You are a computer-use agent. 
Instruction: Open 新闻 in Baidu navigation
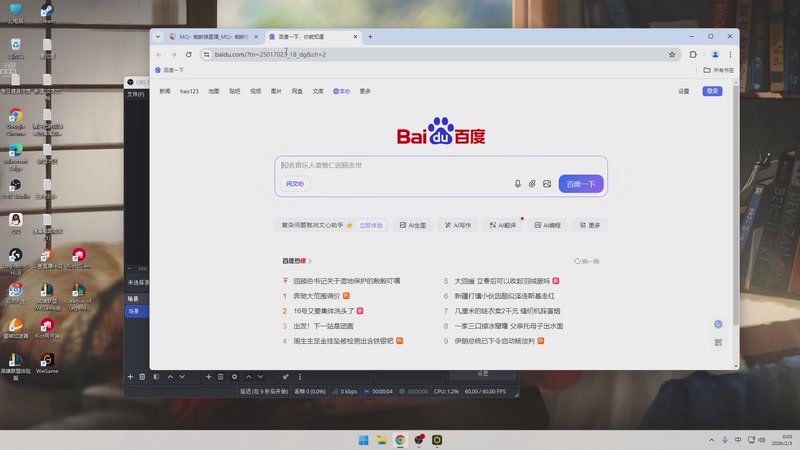(165, 91)
